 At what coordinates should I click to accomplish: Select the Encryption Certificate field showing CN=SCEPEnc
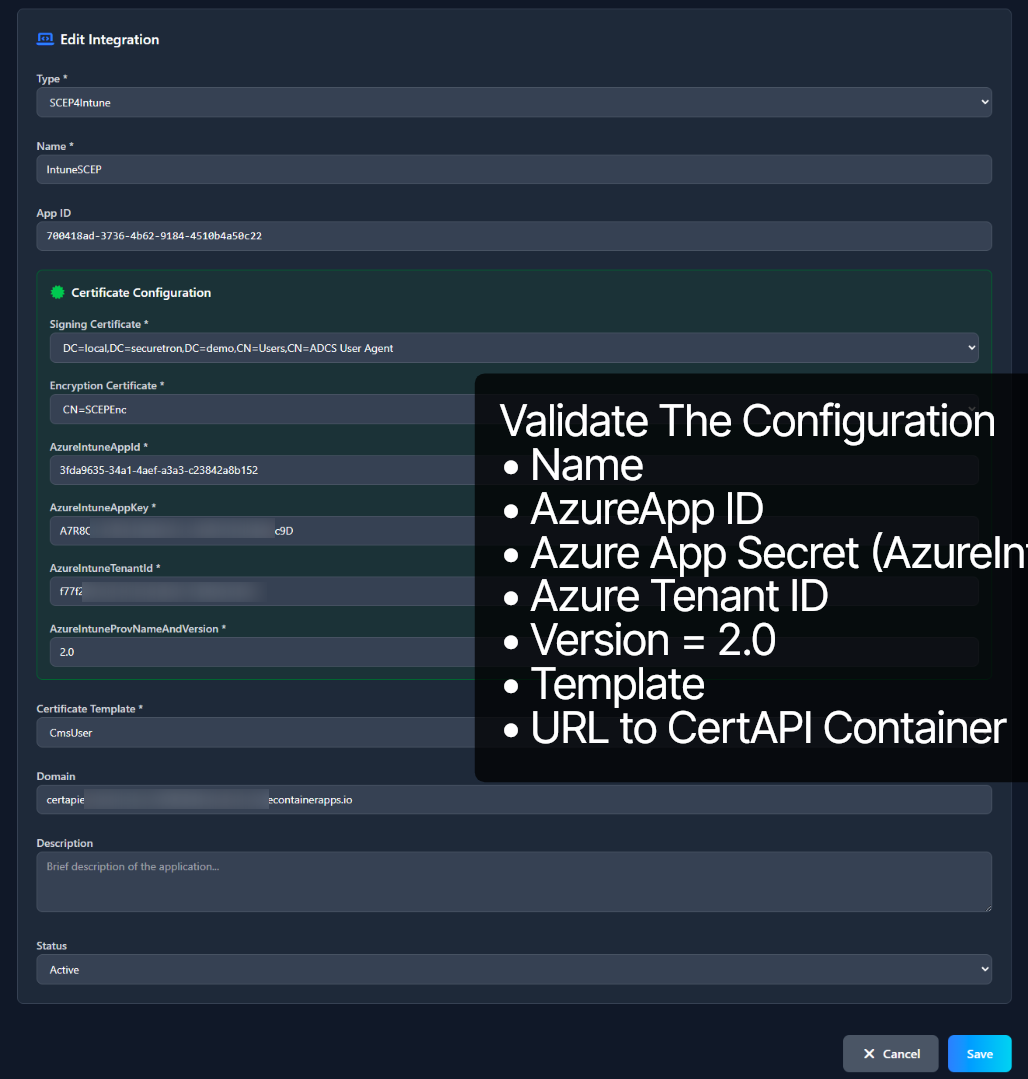coord(250,409)
